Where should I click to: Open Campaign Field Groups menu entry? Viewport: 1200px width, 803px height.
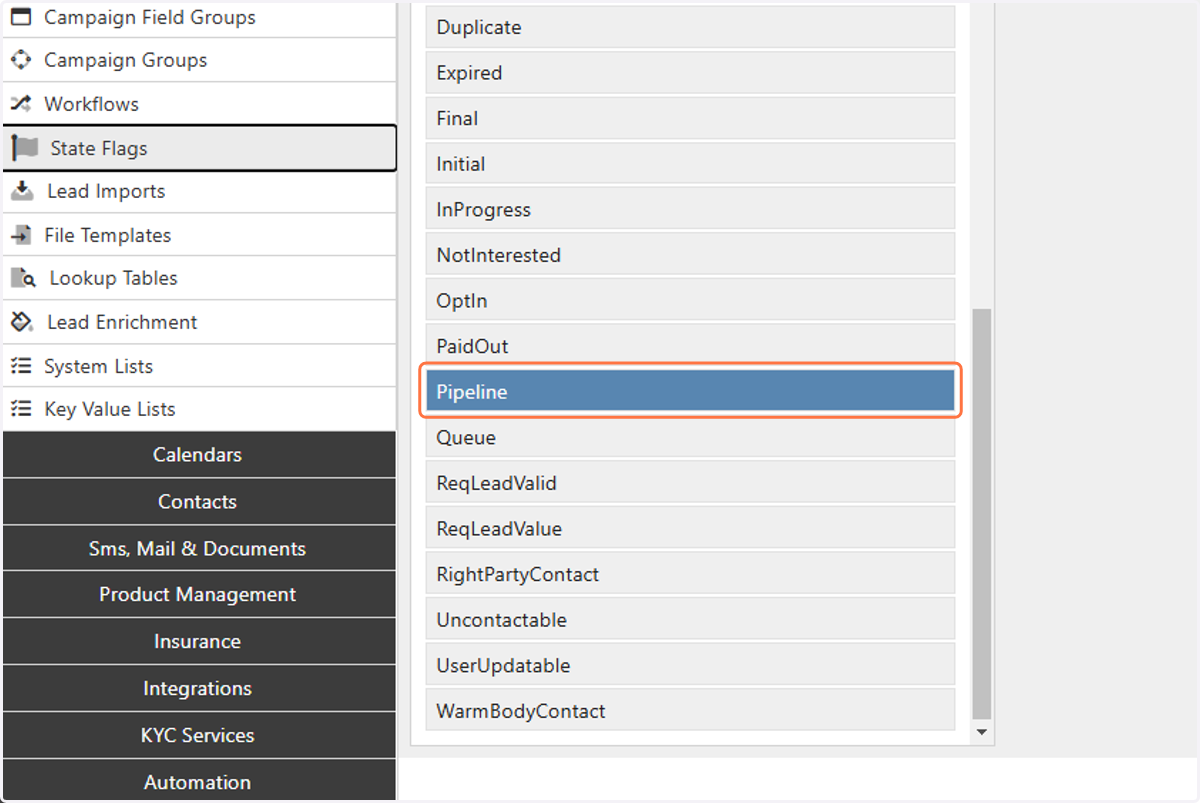[x=199, y=17]
